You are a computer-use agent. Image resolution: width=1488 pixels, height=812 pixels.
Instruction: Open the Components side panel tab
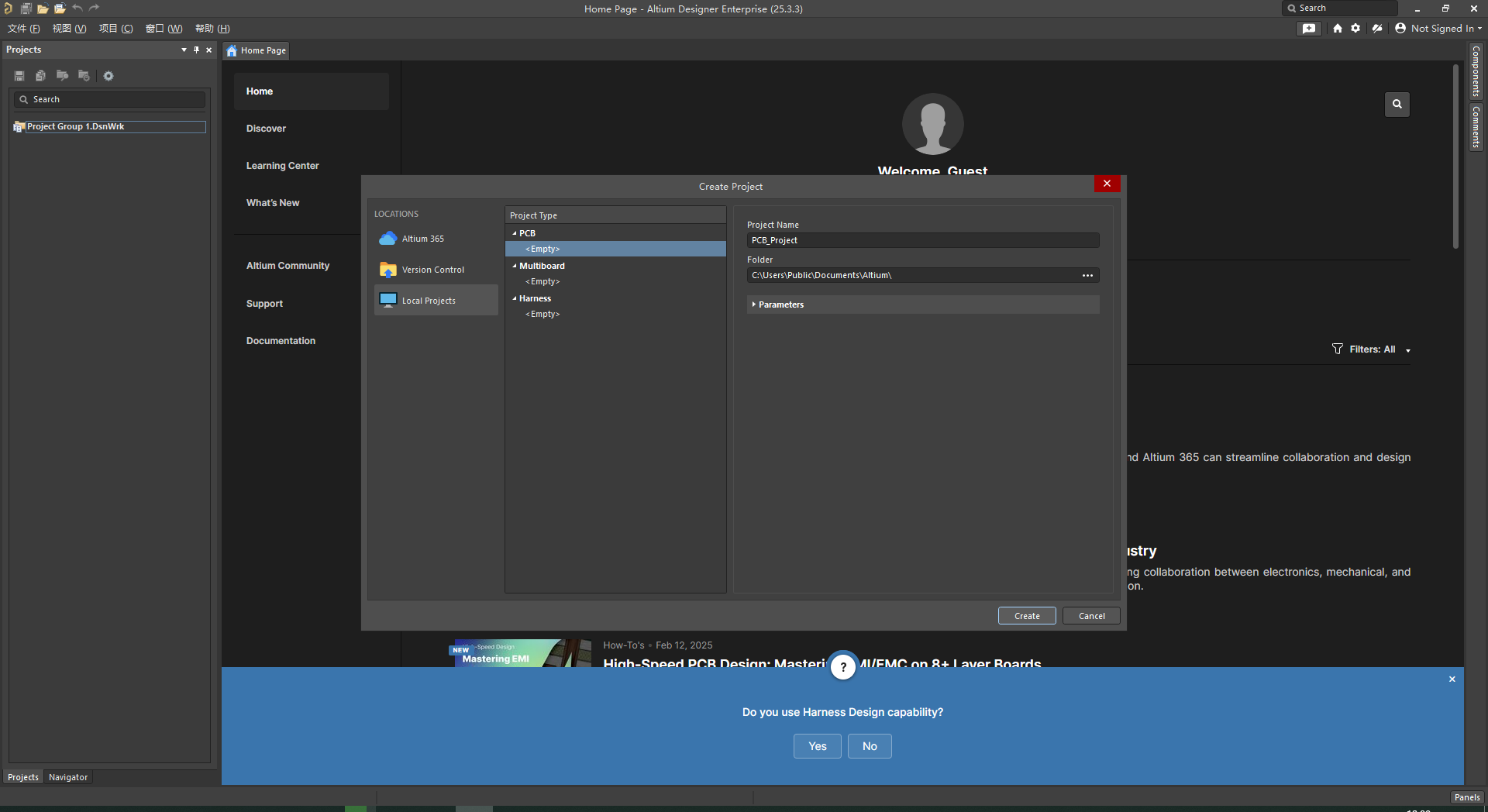point(1476,71)
